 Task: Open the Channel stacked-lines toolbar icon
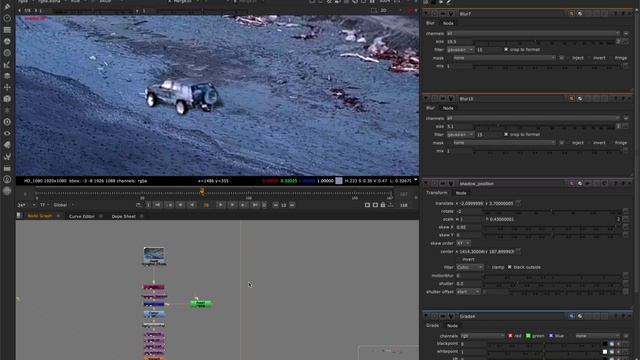point(7,30)
